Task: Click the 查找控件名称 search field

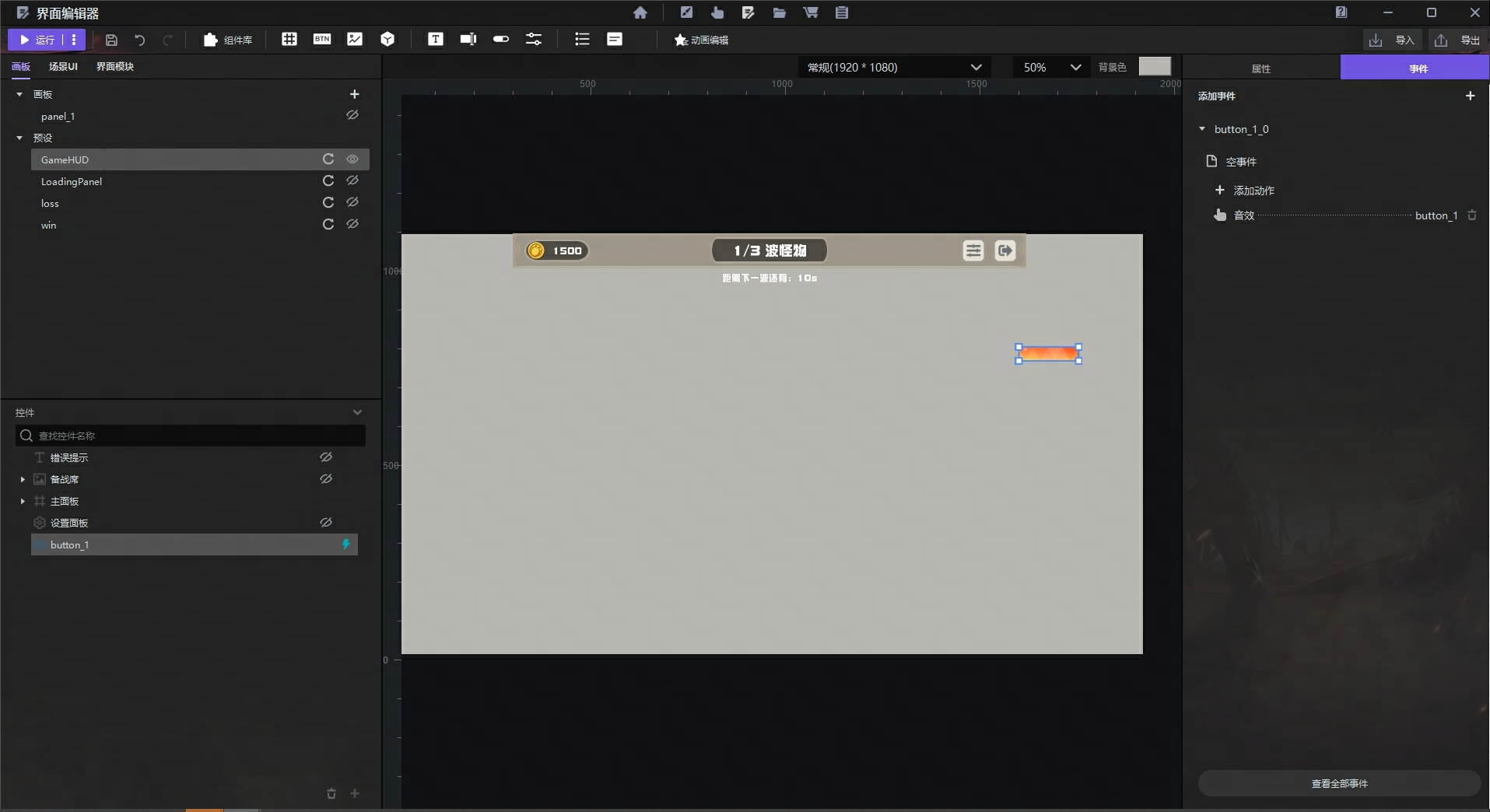Action: [191, 436]
